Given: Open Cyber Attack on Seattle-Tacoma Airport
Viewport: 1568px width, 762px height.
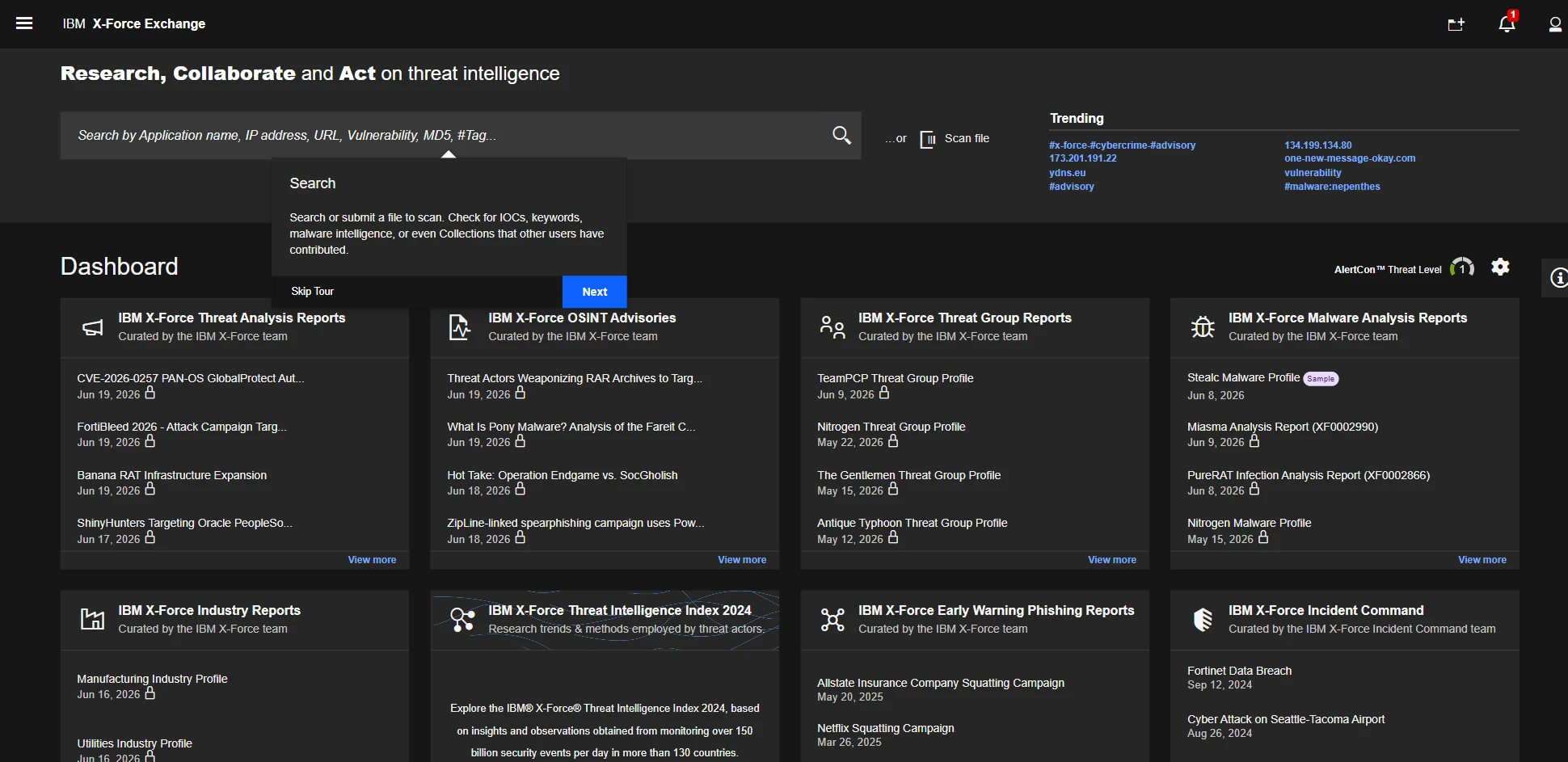Looking at the screenshot, I should click(x=1286, y=719).
